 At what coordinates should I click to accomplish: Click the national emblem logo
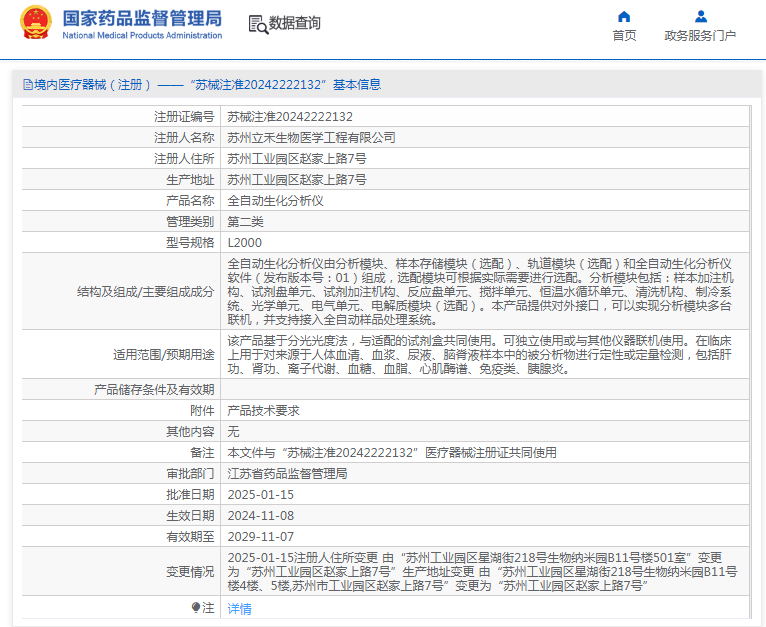point(36,22)
